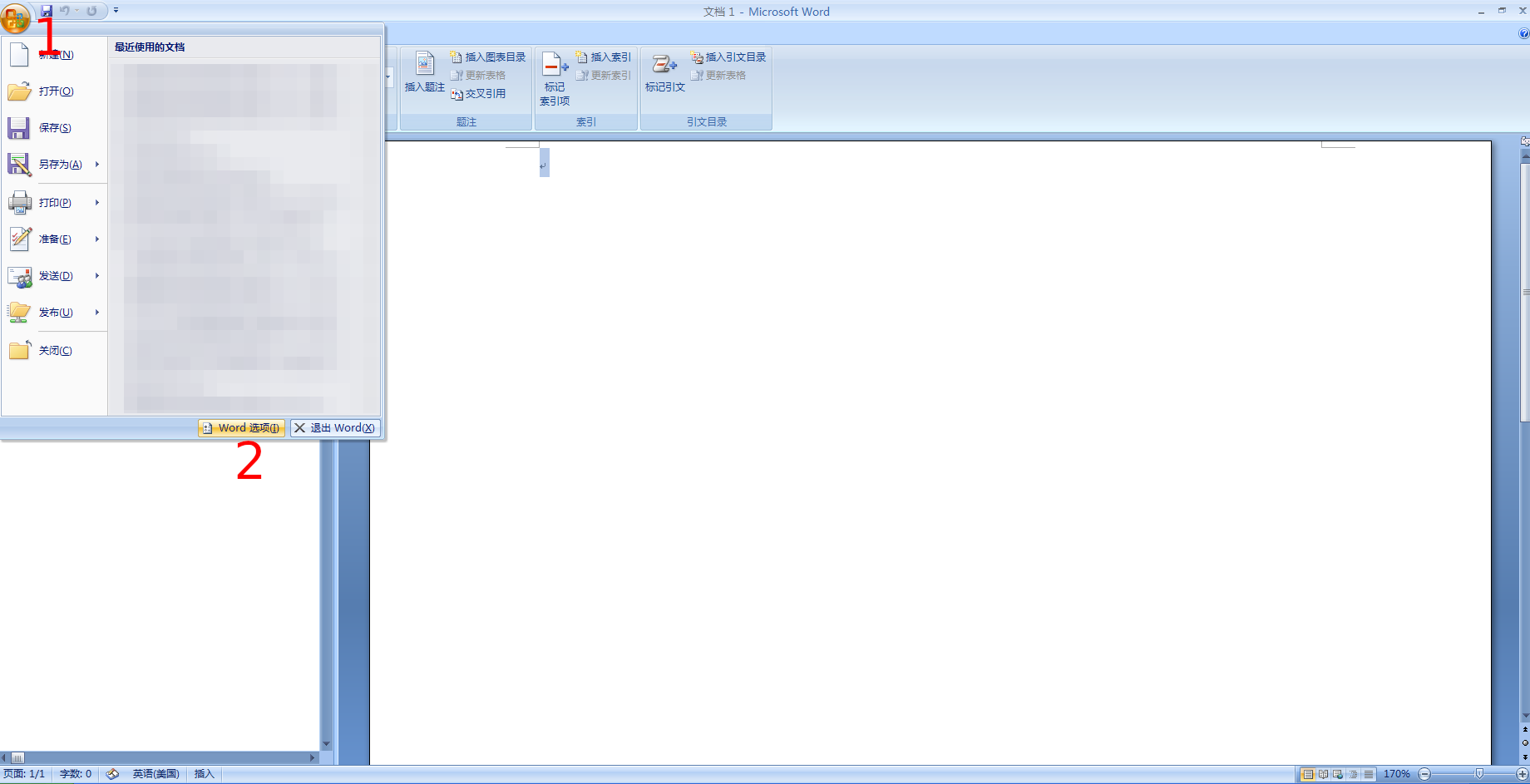Open Word Help question mark icon
This screenshot has height=784, width=1530.
[1523, 34]
